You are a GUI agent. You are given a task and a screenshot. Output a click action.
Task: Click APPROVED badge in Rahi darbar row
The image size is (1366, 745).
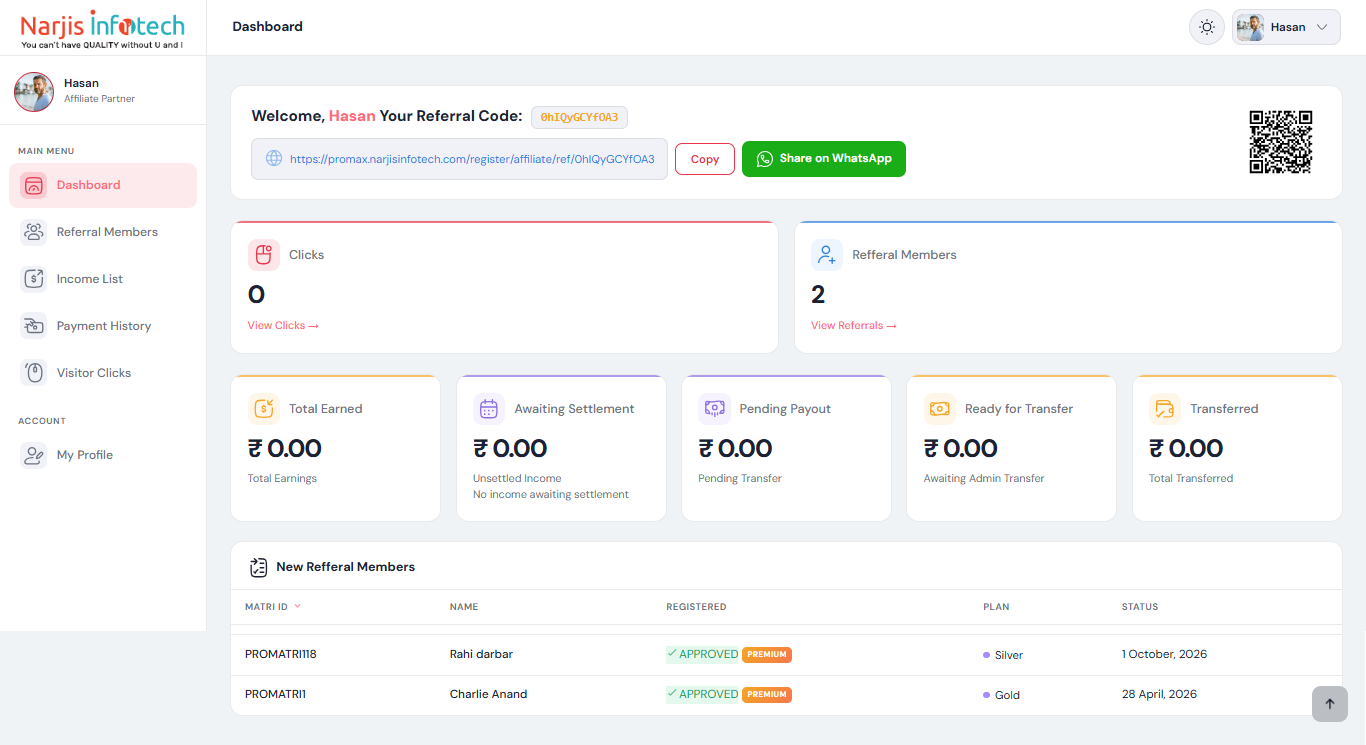coord(702,655)
